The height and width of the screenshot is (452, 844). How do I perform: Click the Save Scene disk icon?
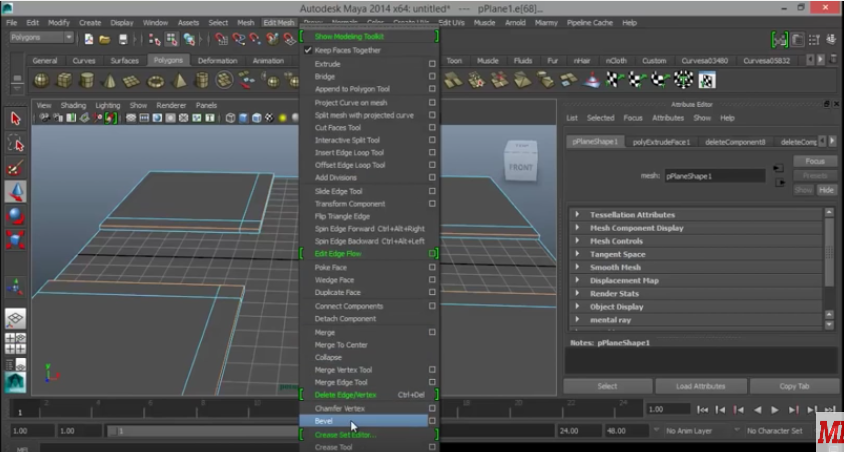(x=123, y=38)
